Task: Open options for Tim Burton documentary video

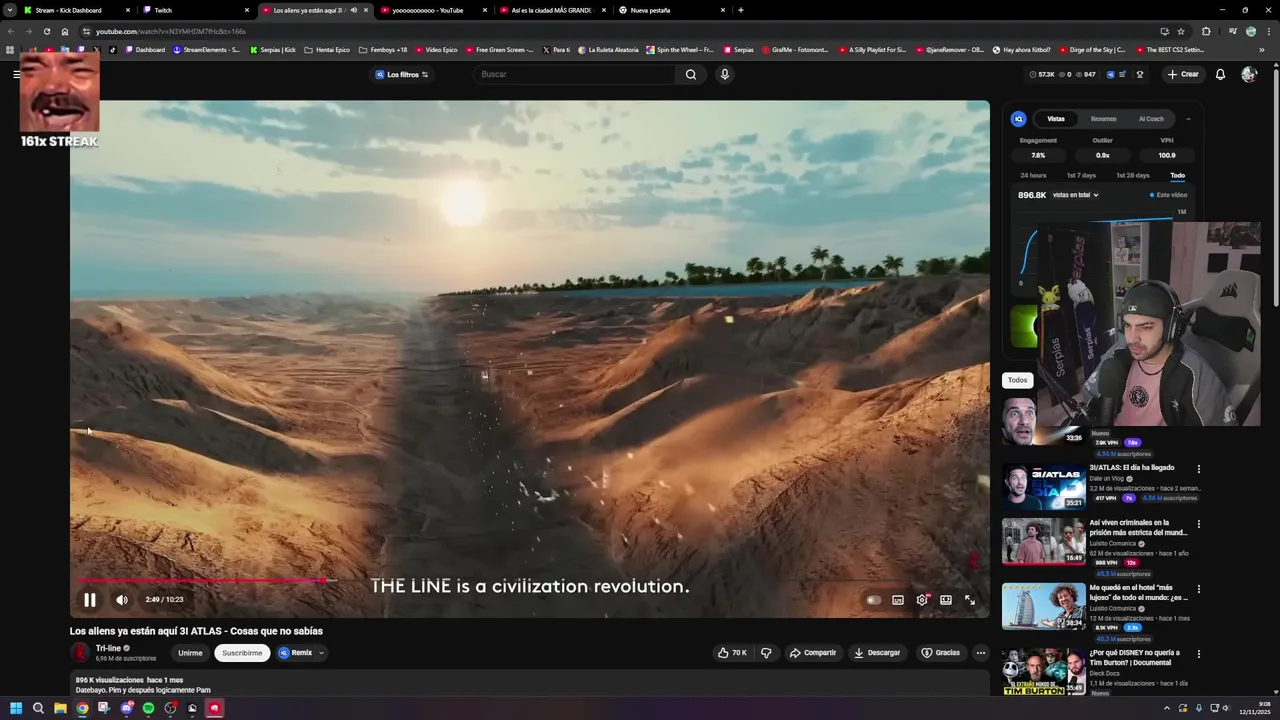Action: pos(1199,654)
